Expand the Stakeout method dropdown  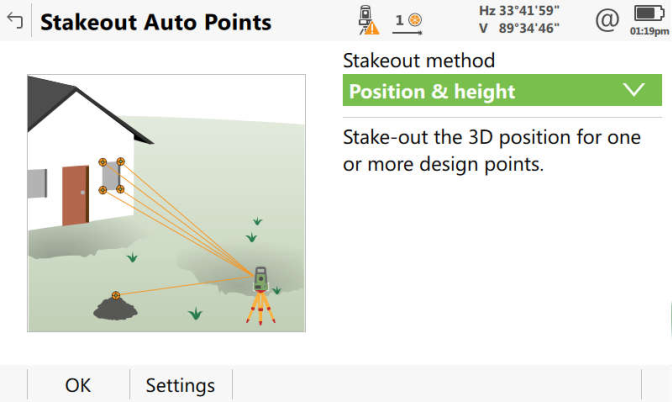[502, 90]
